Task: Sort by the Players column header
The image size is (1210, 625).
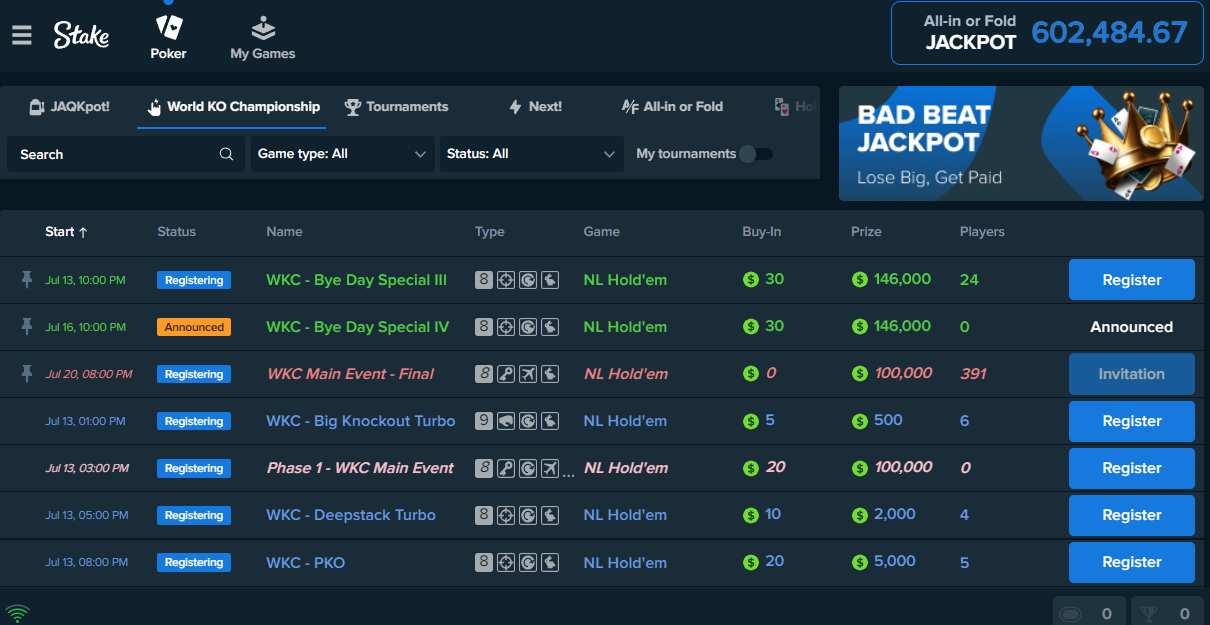Action: pyautogui.click(x=982, y=231)
